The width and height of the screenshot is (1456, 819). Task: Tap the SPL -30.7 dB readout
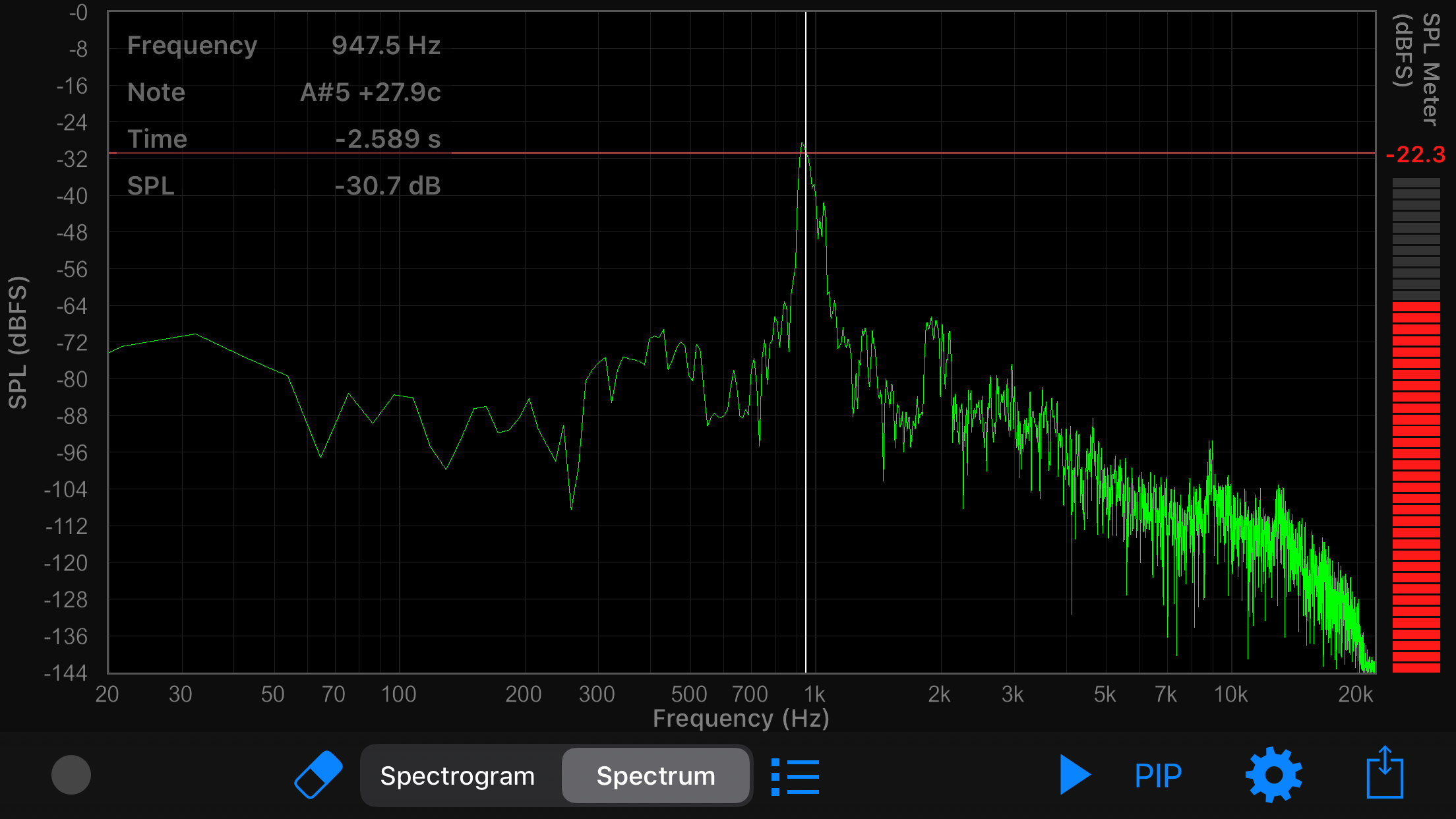pyautogui.click(x=387, y=186)
